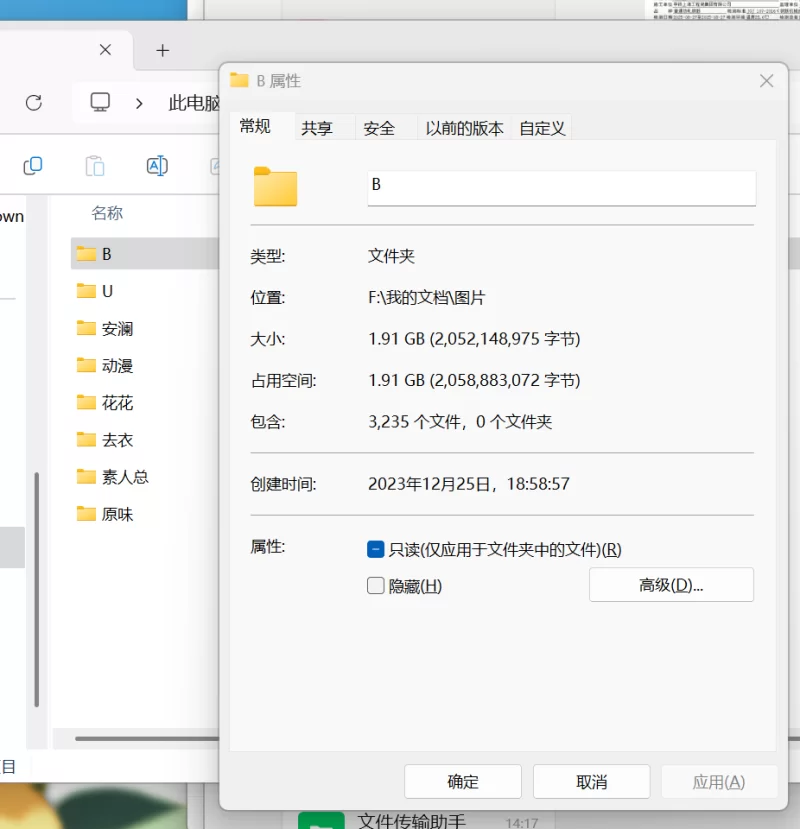This screenshot has width=800, height=829.
Task: Expand the breadcrumb chevron after This PC icon
Action: (x=139, y=102)
